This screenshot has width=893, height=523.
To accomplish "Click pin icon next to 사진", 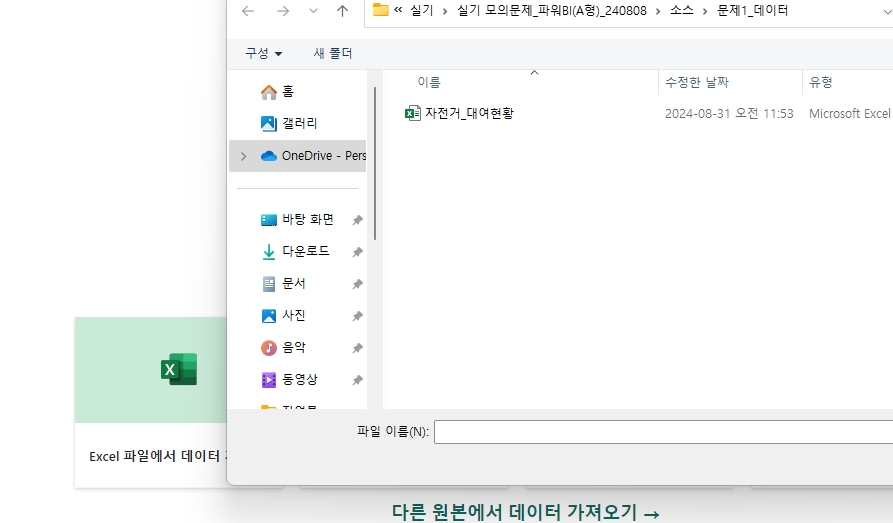I will [x=358, y=316].
